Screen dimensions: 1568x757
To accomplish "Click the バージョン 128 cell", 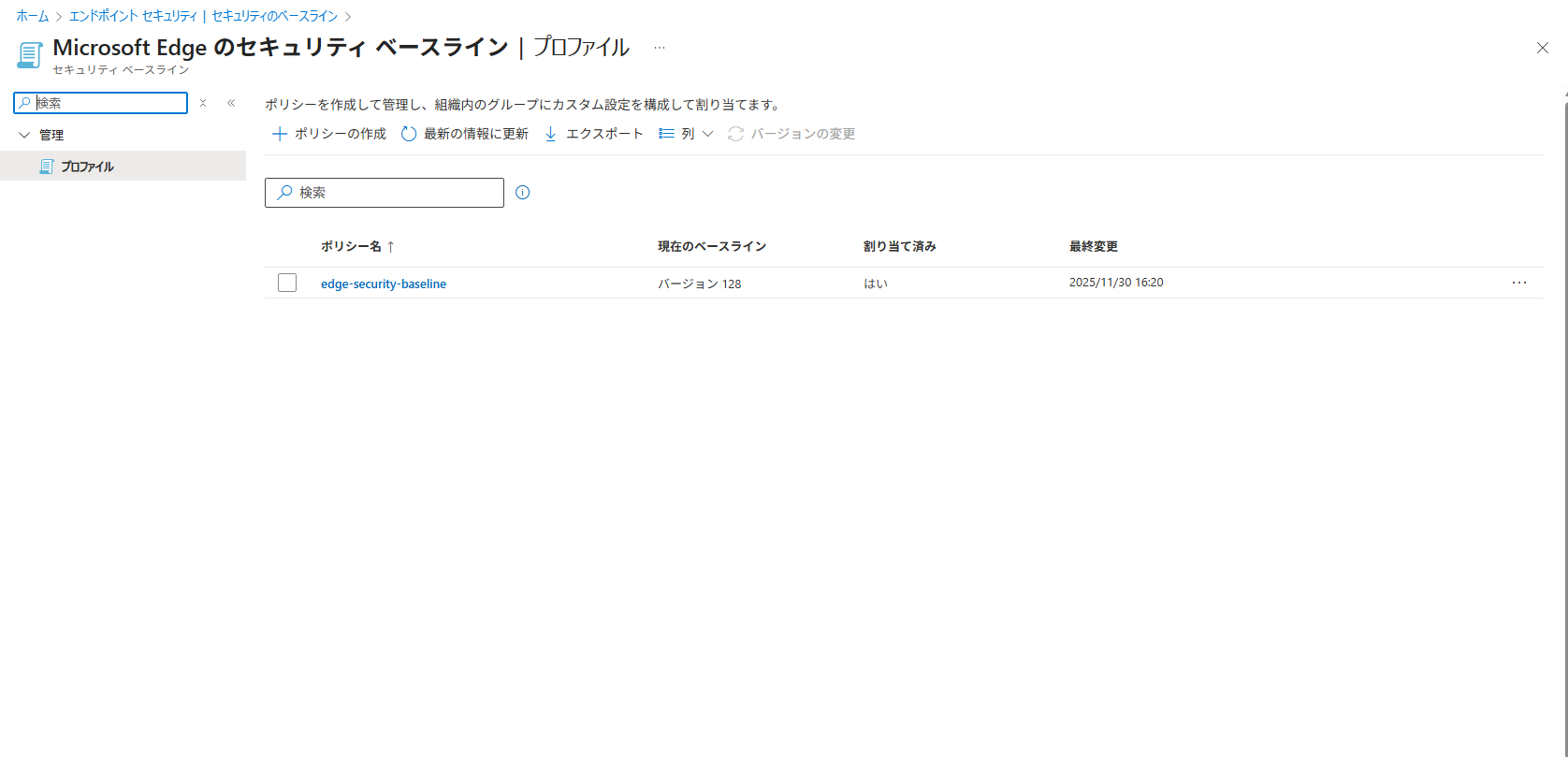I will [x=700, y=284].
